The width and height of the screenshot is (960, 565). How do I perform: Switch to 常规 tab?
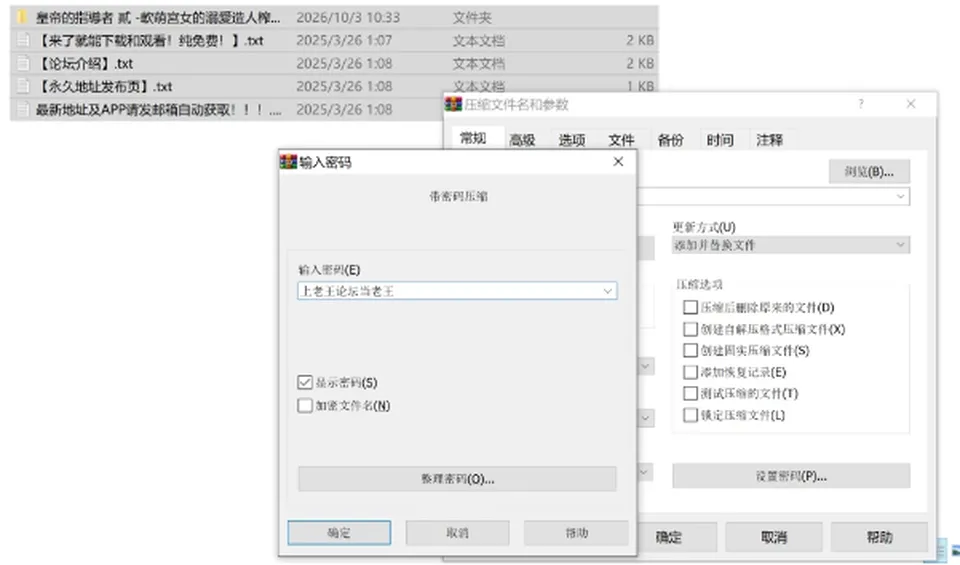(x=473, y=138)
